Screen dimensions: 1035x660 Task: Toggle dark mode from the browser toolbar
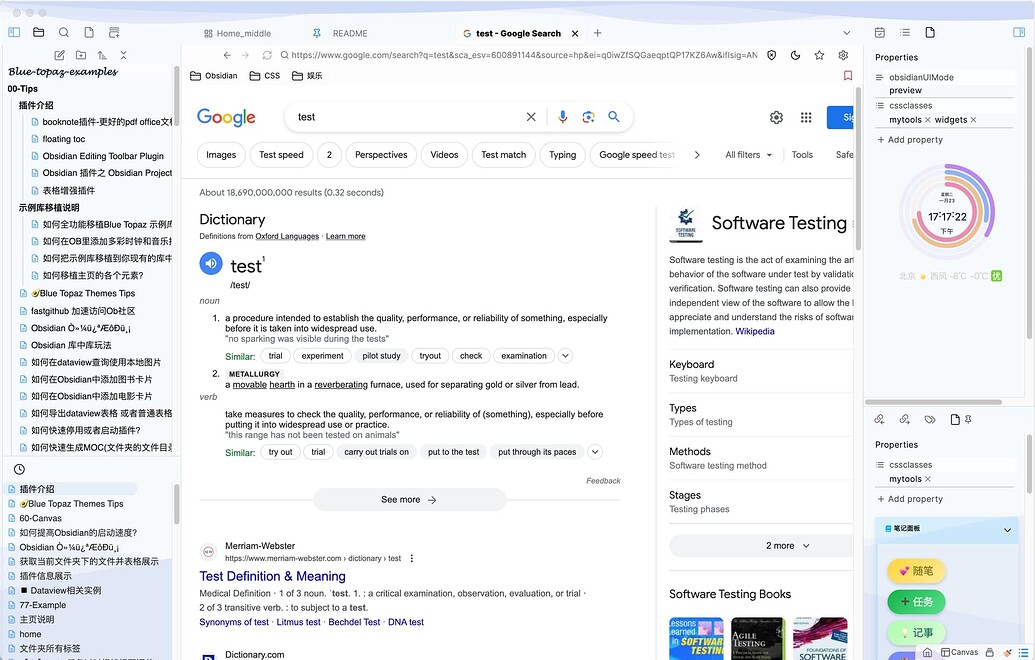[795, 55]
